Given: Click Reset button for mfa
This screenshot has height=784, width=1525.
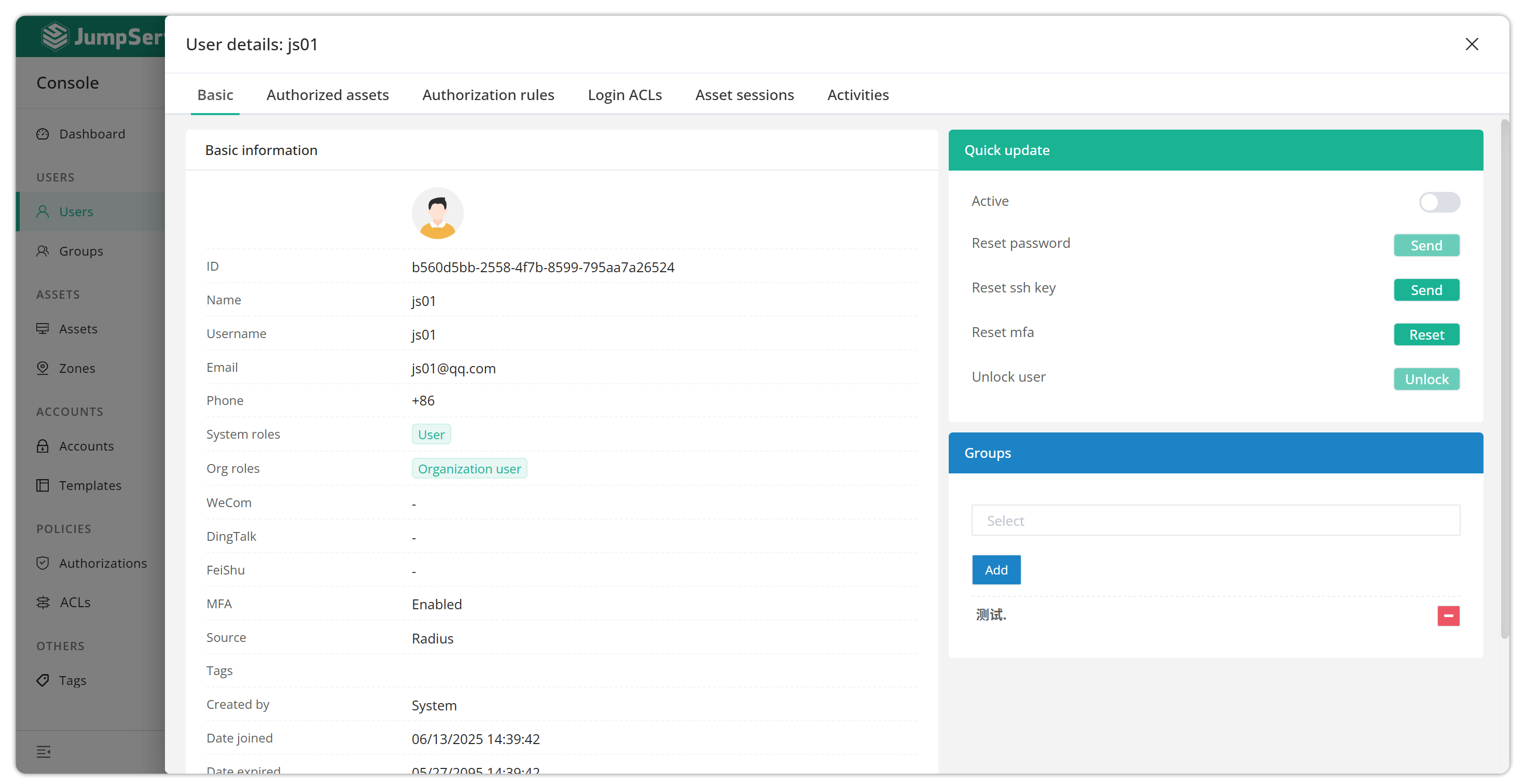Looking at the screenshot, I should click(1426, 334).
